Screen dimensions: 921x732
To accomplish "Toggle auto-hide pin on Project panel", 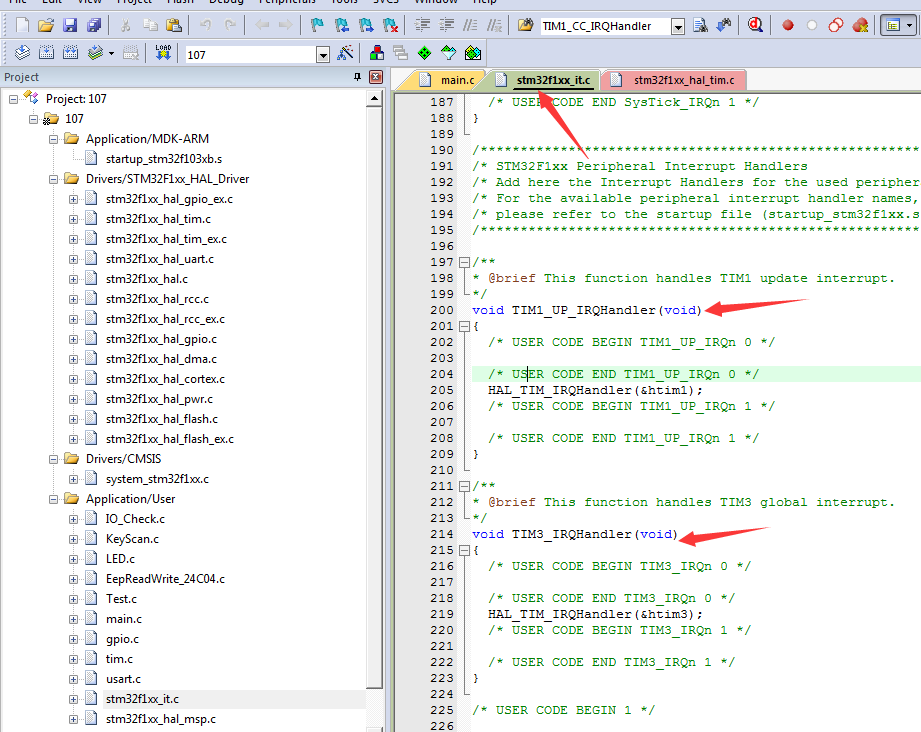I will tap(358, 77).
